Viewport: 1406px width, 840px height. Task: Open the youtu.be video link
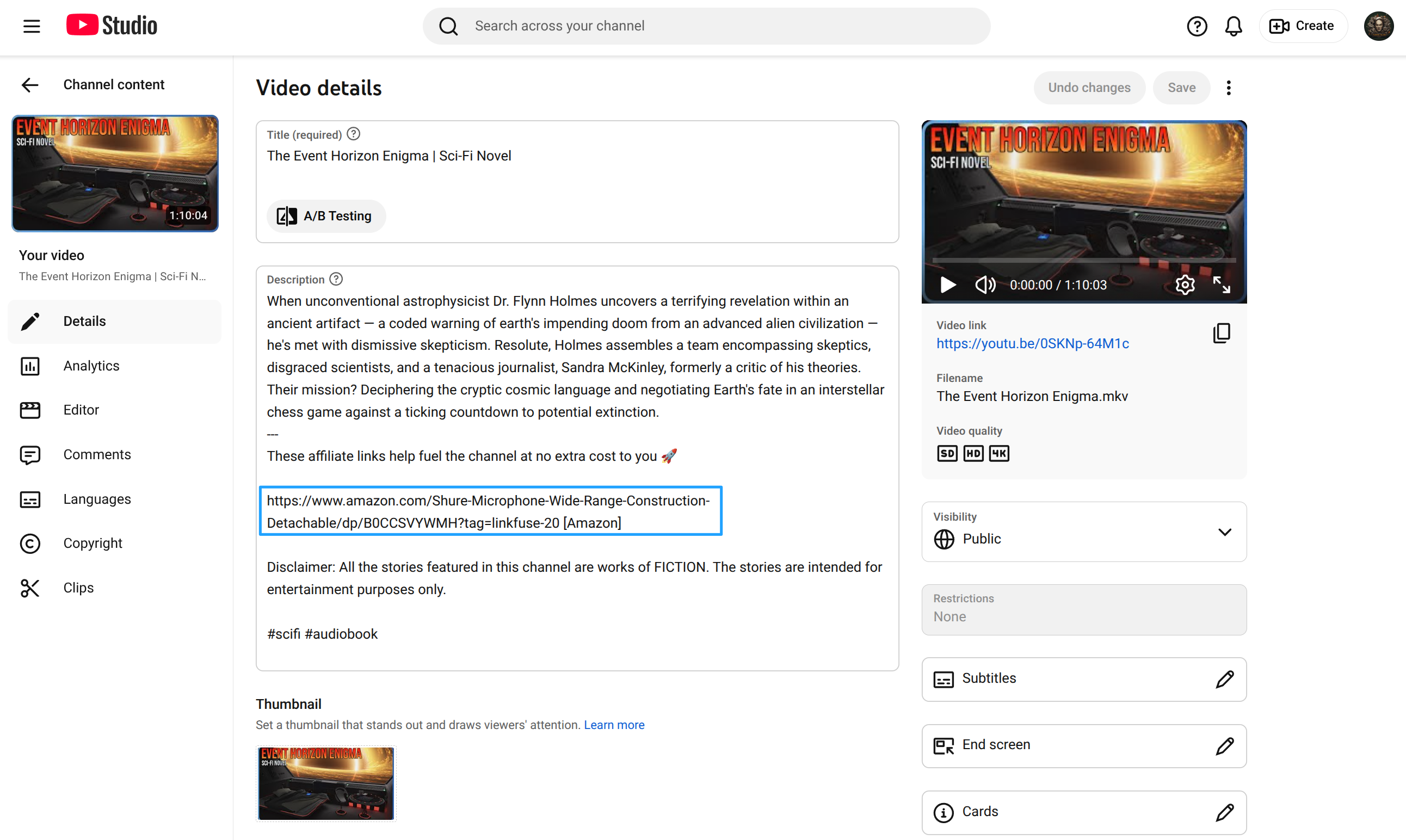tap(1032, 344)
